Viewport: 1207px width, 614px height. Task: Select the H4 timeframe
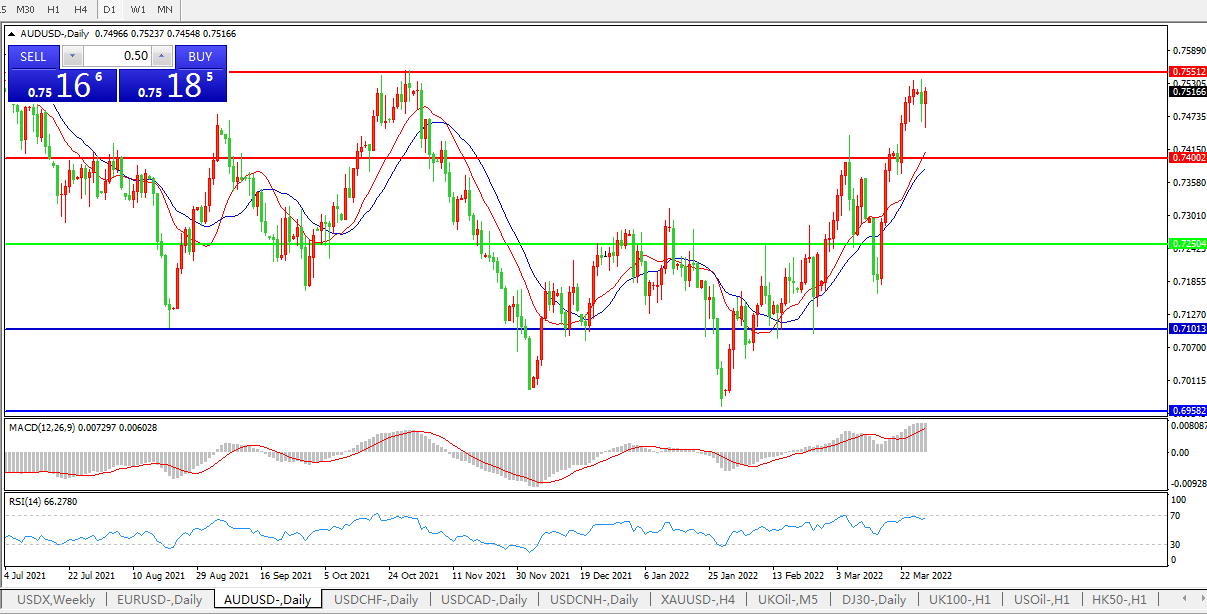pos(81,9)
